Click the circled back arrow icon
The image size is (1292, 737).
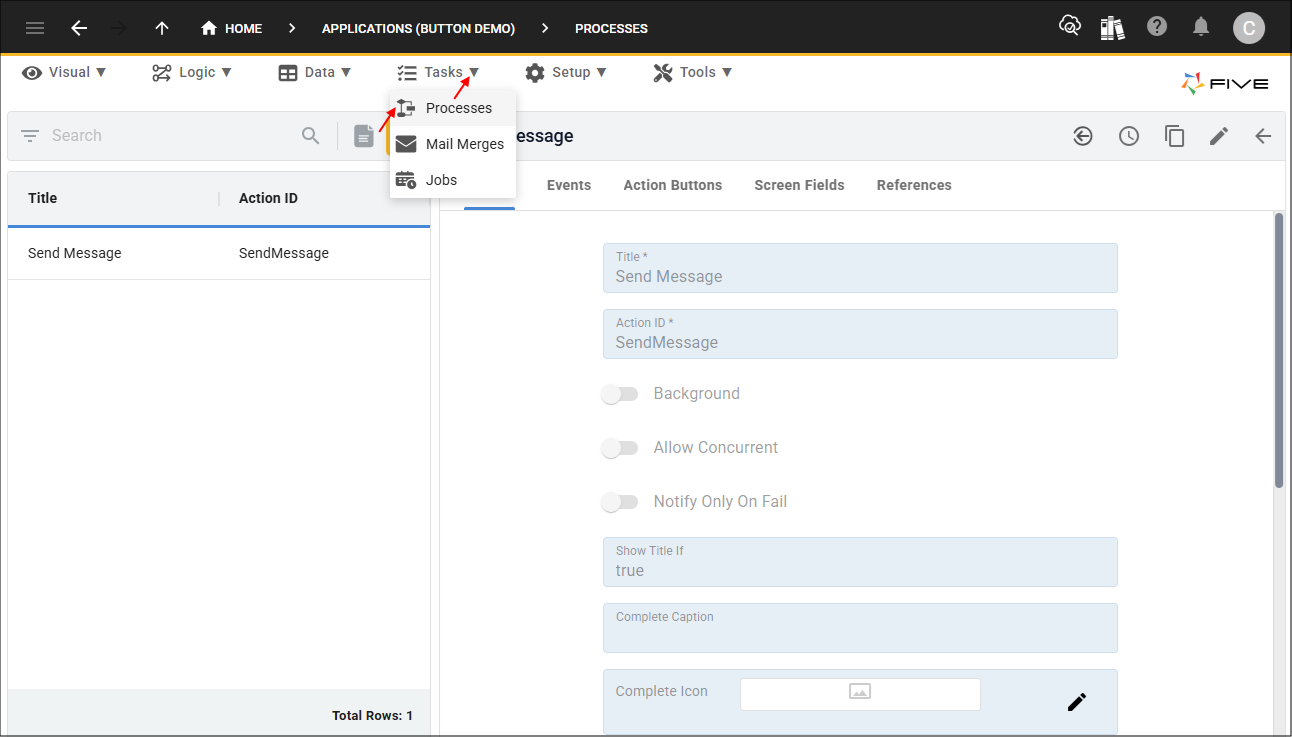(x=1083, y=136)
